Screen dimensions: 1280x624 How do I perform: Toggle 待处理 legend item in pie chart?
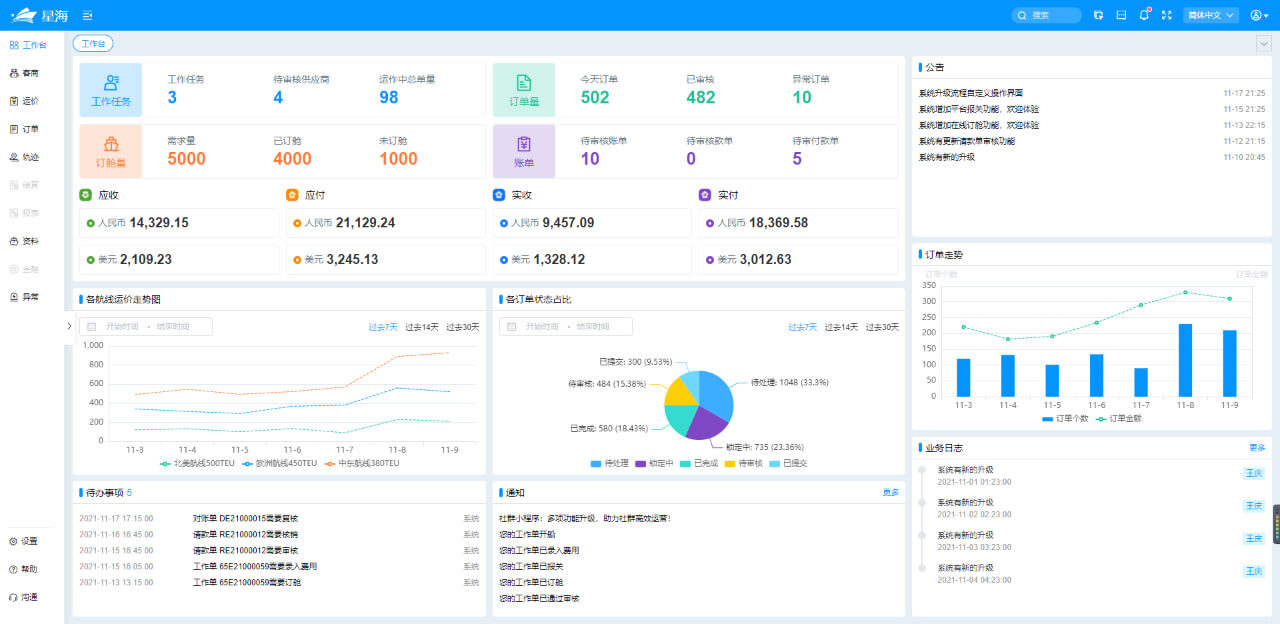pos(610,463)
